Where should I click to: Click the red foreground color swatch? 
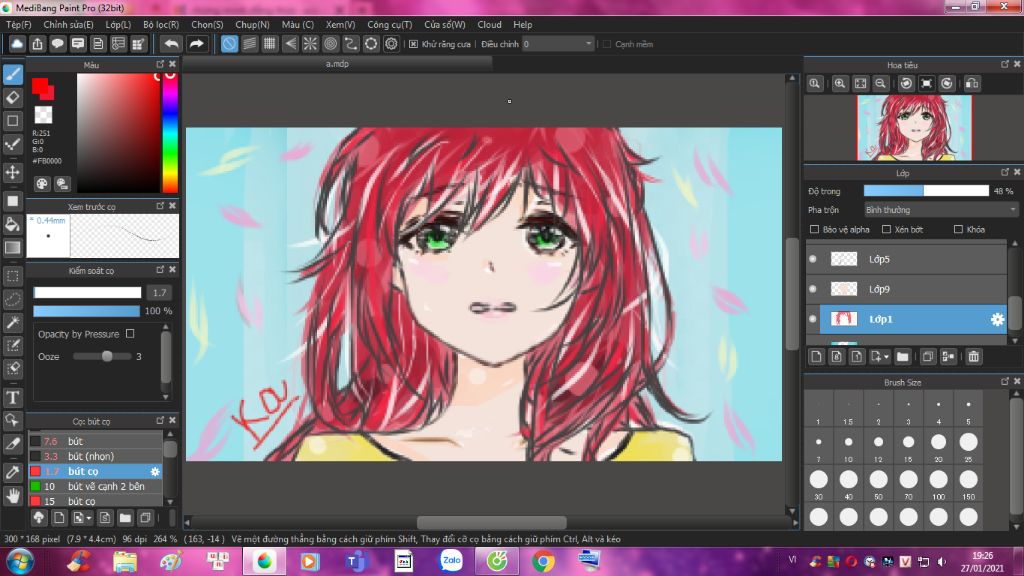point(41,86)
